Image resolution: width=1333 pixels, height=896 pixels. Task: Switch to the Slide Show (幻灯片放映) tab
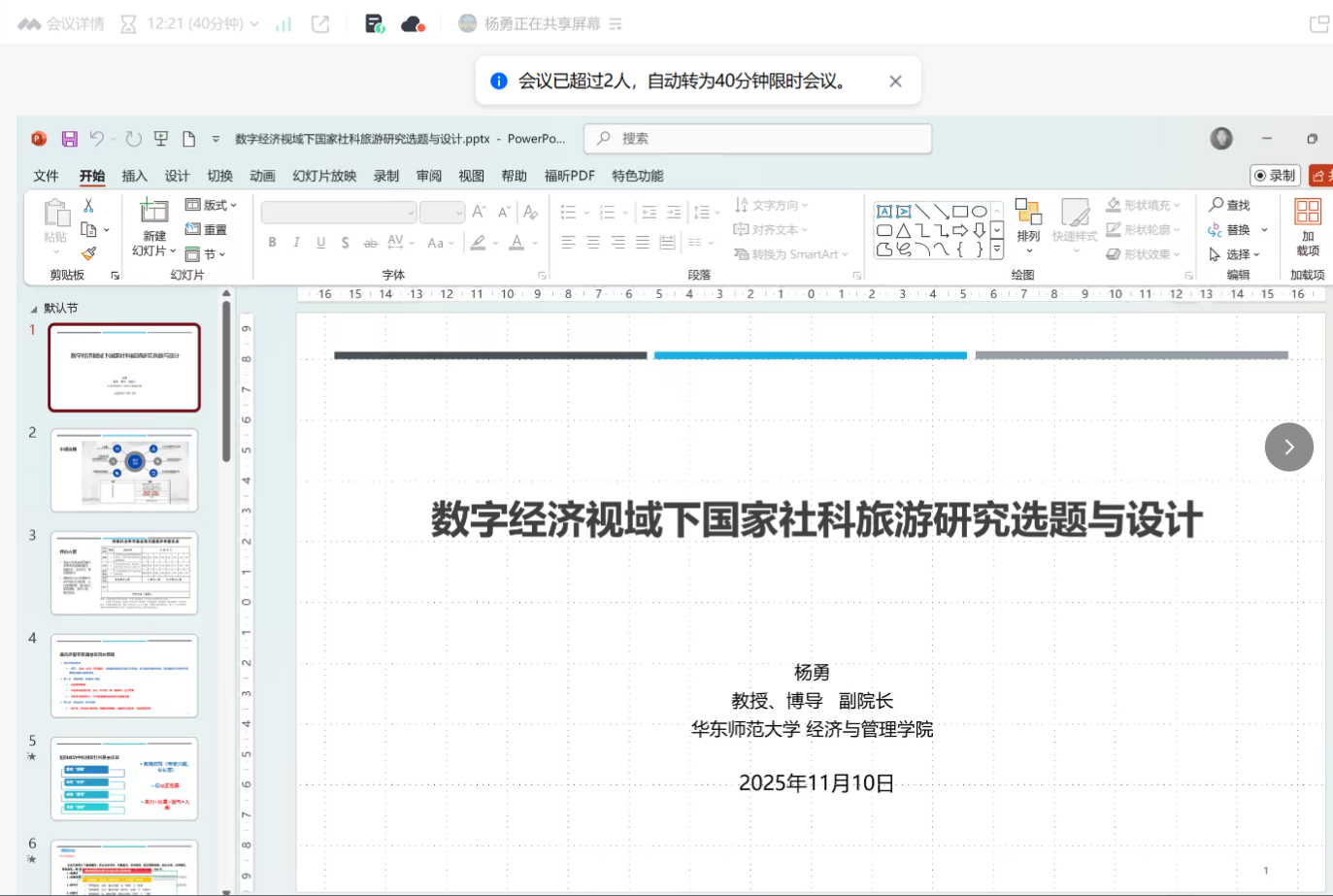(x=324, y=176)
